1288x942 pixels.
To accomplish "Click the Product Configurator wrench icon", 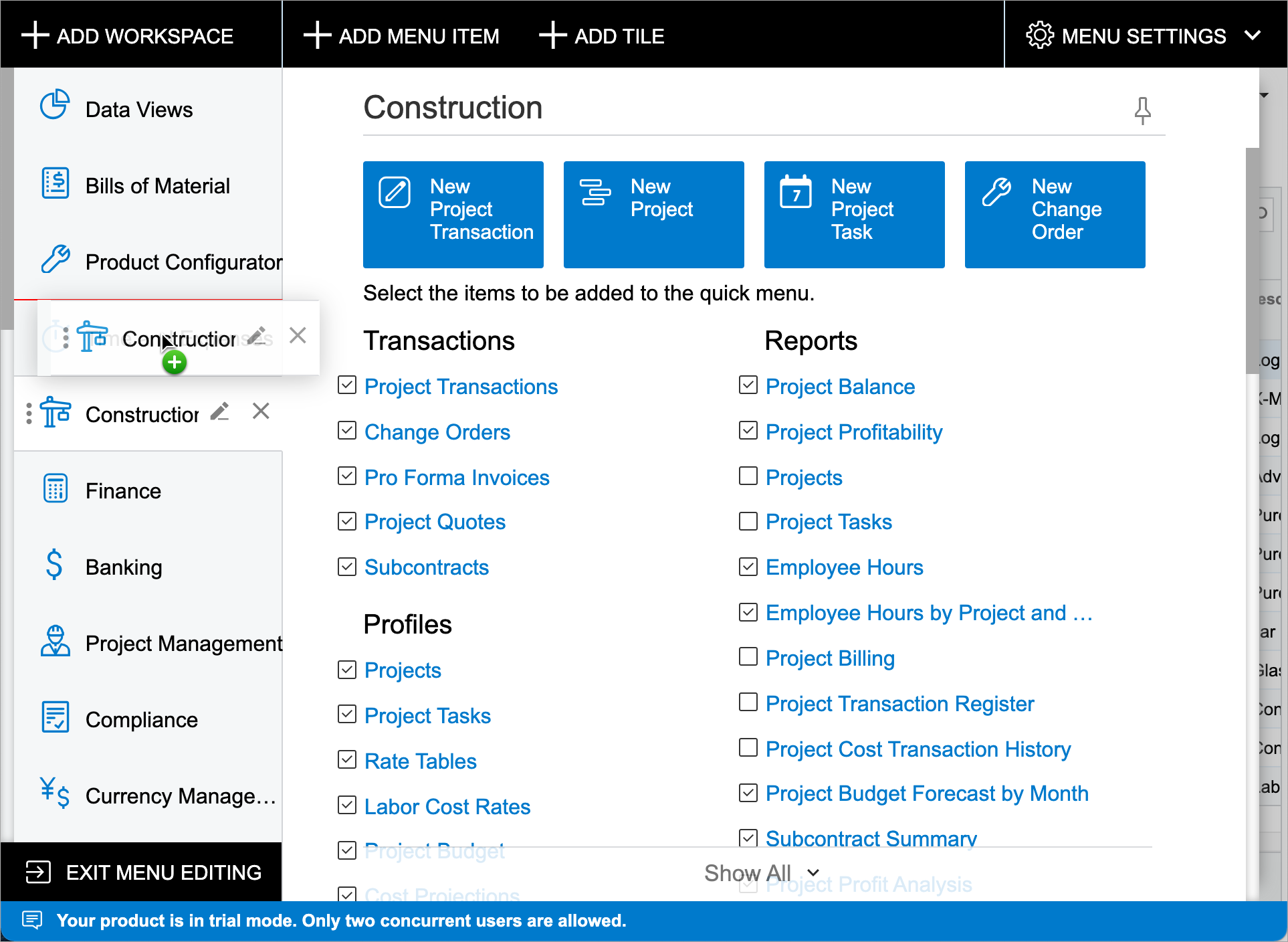I will (x=55, y=260).
